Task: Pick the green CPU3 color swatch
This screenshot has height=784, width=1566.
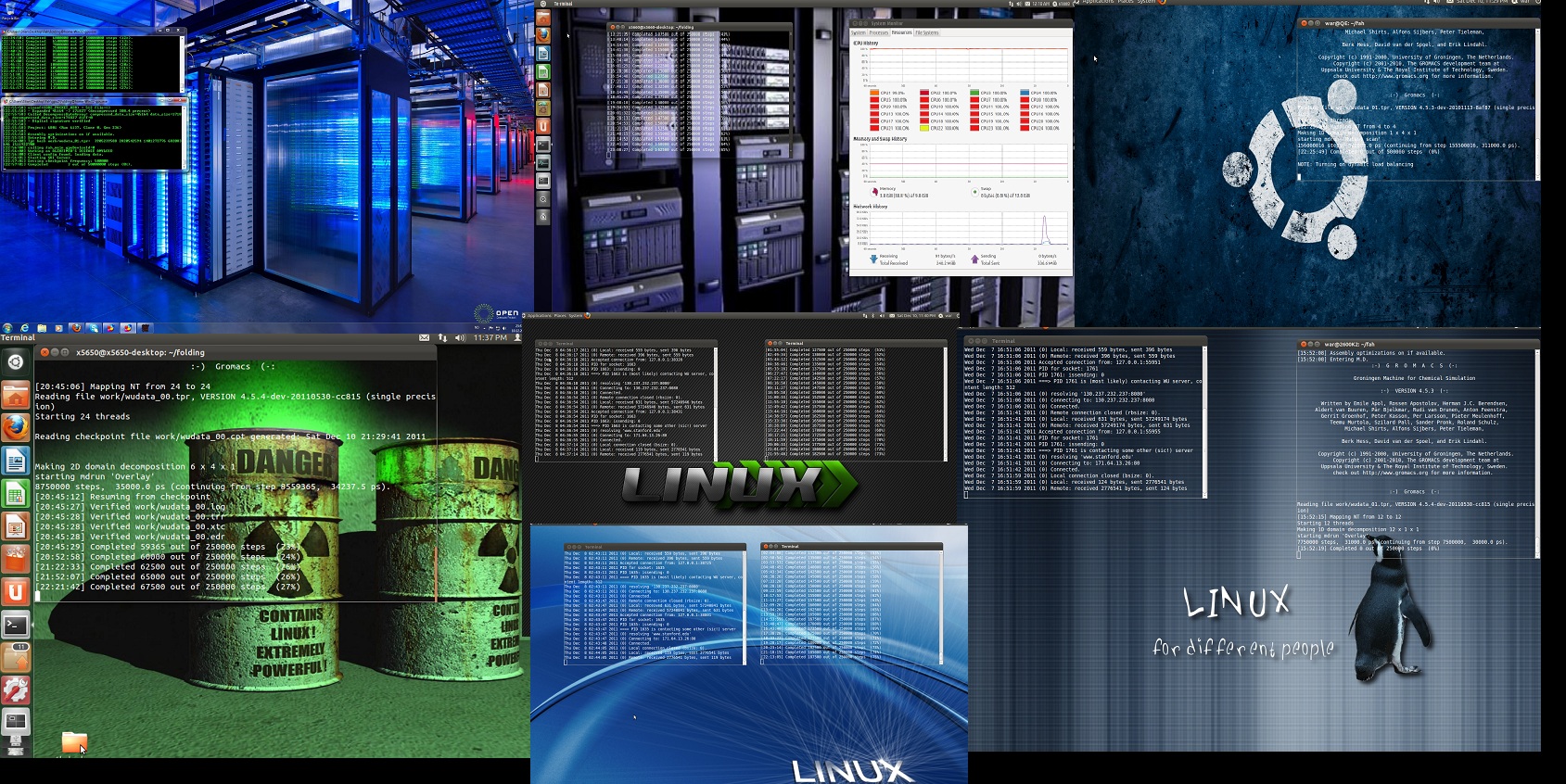Action: coord(974,93)
